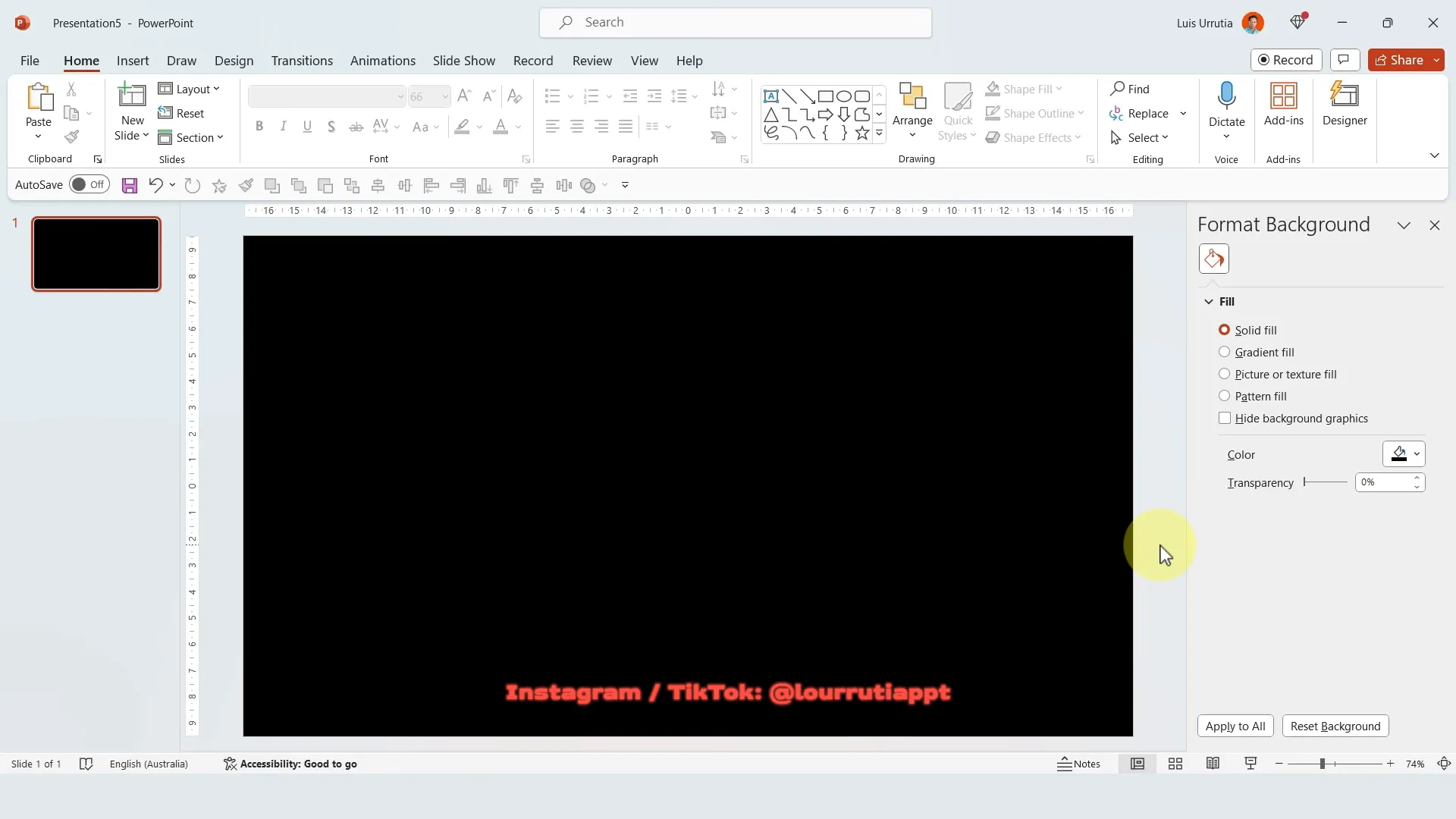The height and width of the screenshot is (819, 1456).
Task: Click the Italic formatting icon
Action: (283, 127)
